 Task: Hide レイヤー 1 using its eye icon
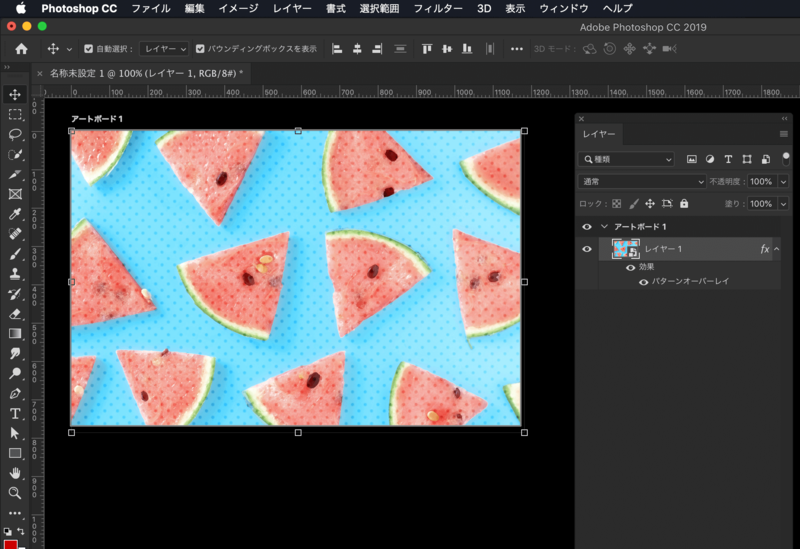click(587, 249)
